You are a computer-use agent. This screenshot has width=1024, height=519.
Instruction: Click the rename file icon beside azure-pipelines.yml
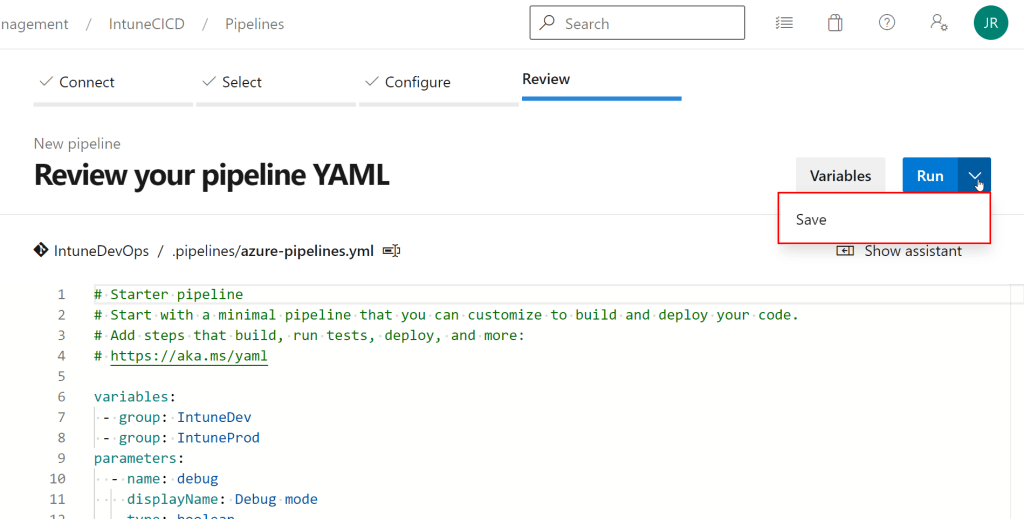pos(392,251)
